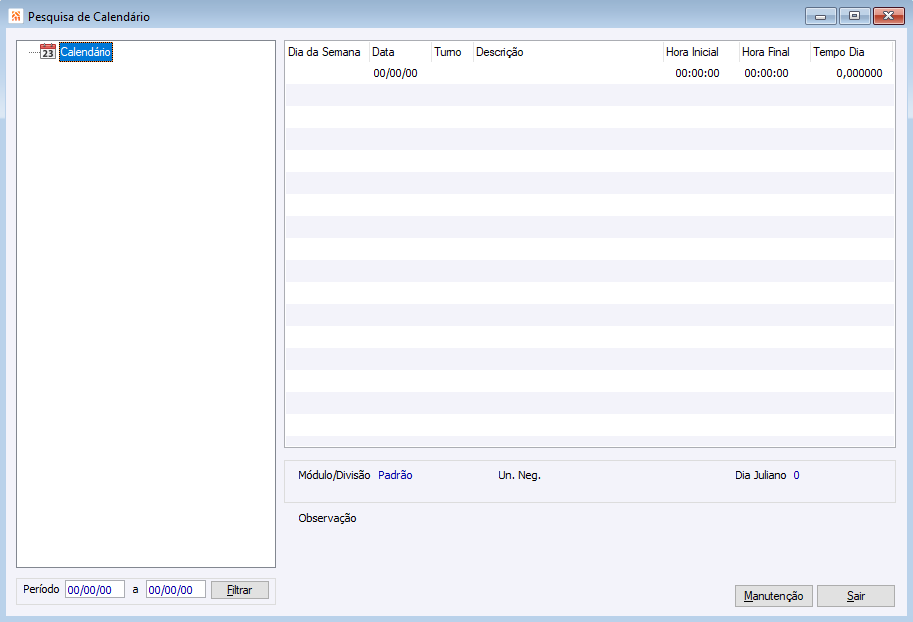
Task: Click the Observação label
Action: pyautogui.click(x=327, y=518)
